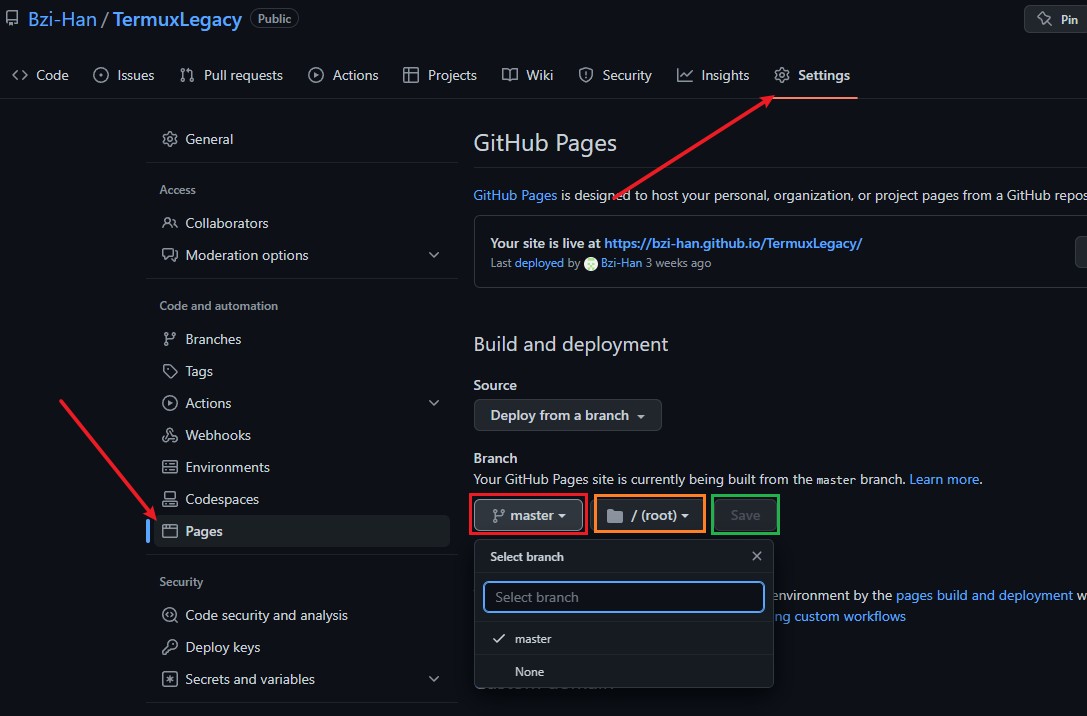This screenshot has height=716, width=1087.
Task: Click the Learn more link
Action: (944, 480)
